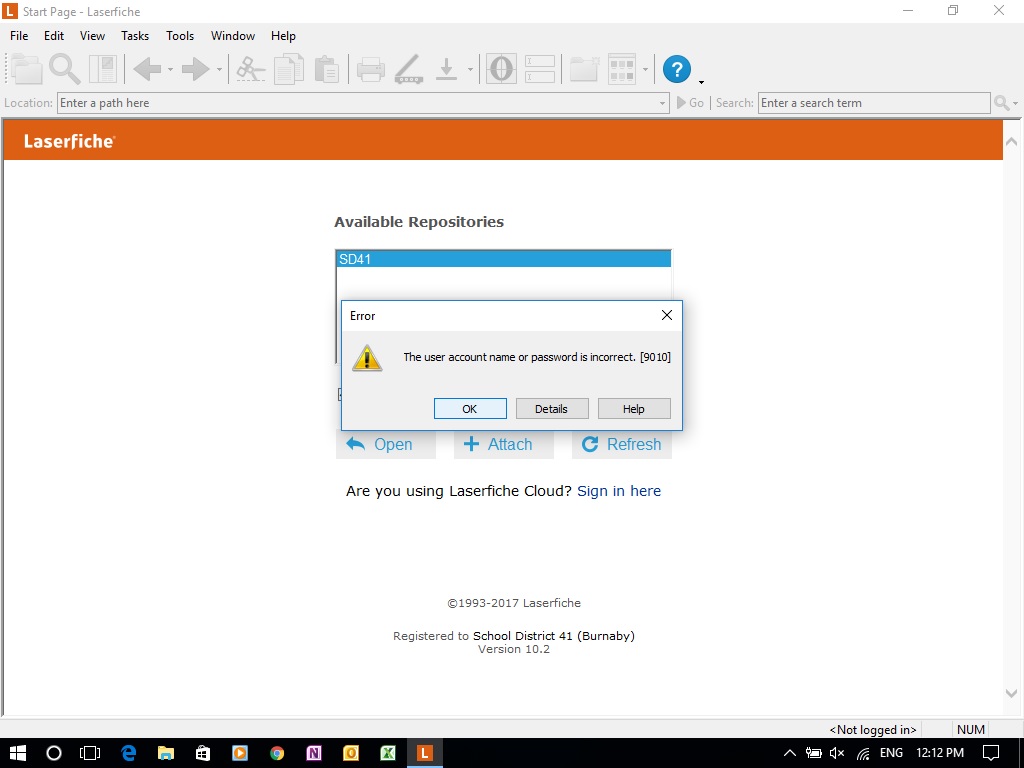This screenshot has width=1024, height=768.
Task: Expand the toolbar overflow options arrow
Action: click(701, 82)
